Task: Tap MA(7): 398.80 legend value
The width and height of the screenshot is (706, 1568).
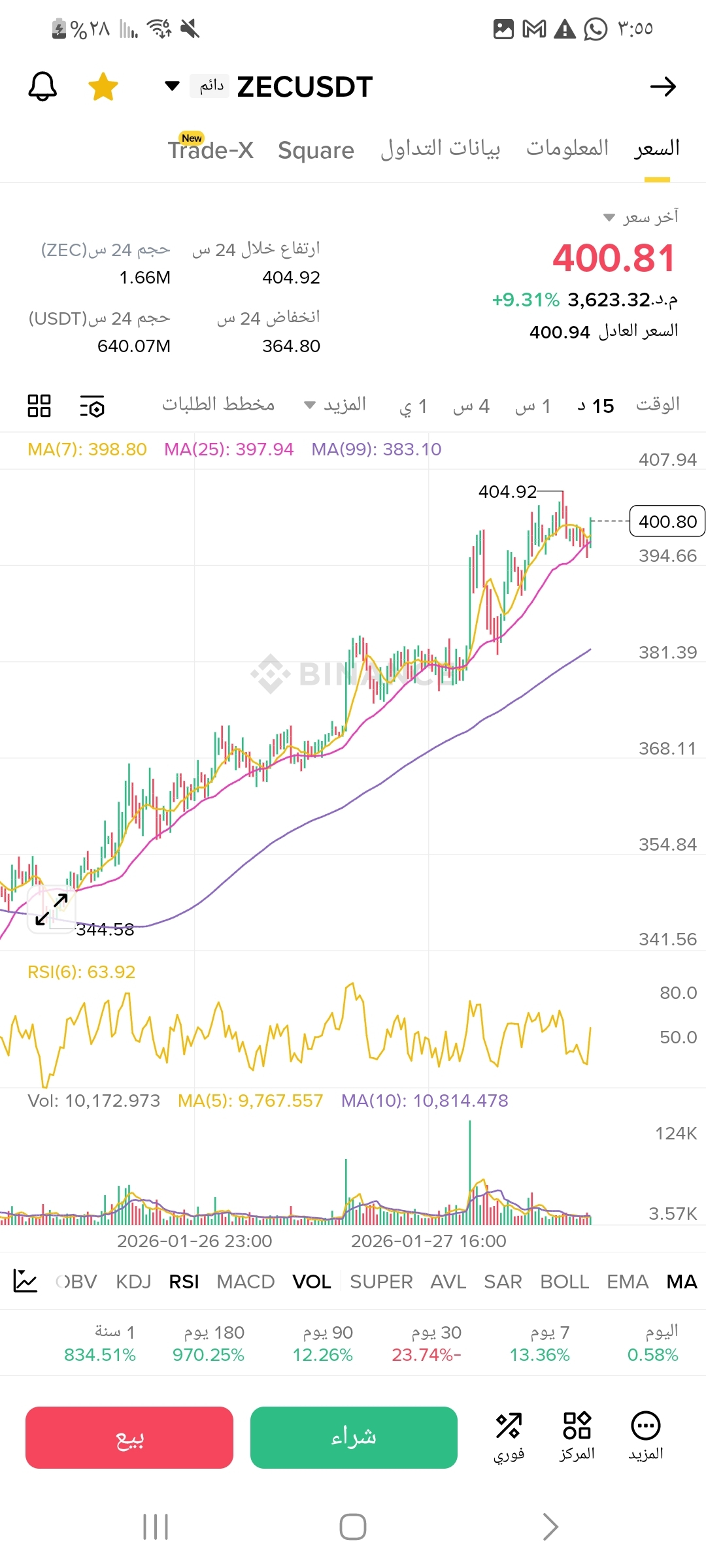Action: click(87, 449)
